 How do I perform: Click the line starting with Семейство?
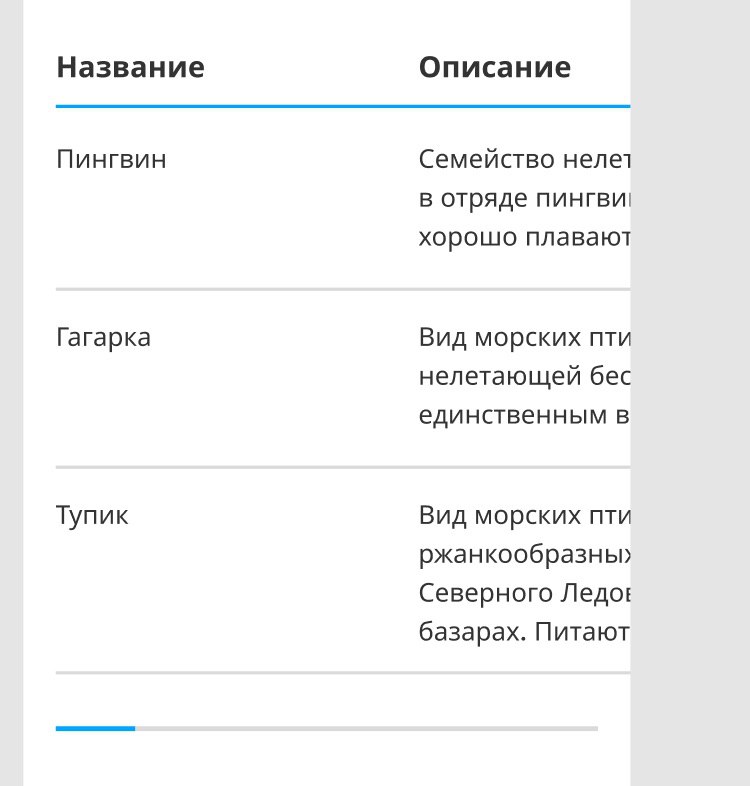pyautogui.click(x=524, y=159)
